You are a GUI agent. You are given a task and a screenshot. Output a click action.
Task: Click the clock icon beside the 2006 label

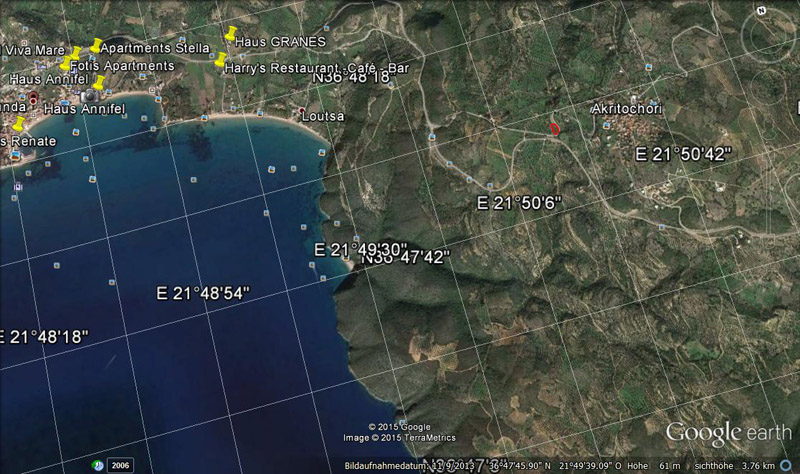pyautogui.click(x=98, y=465)
